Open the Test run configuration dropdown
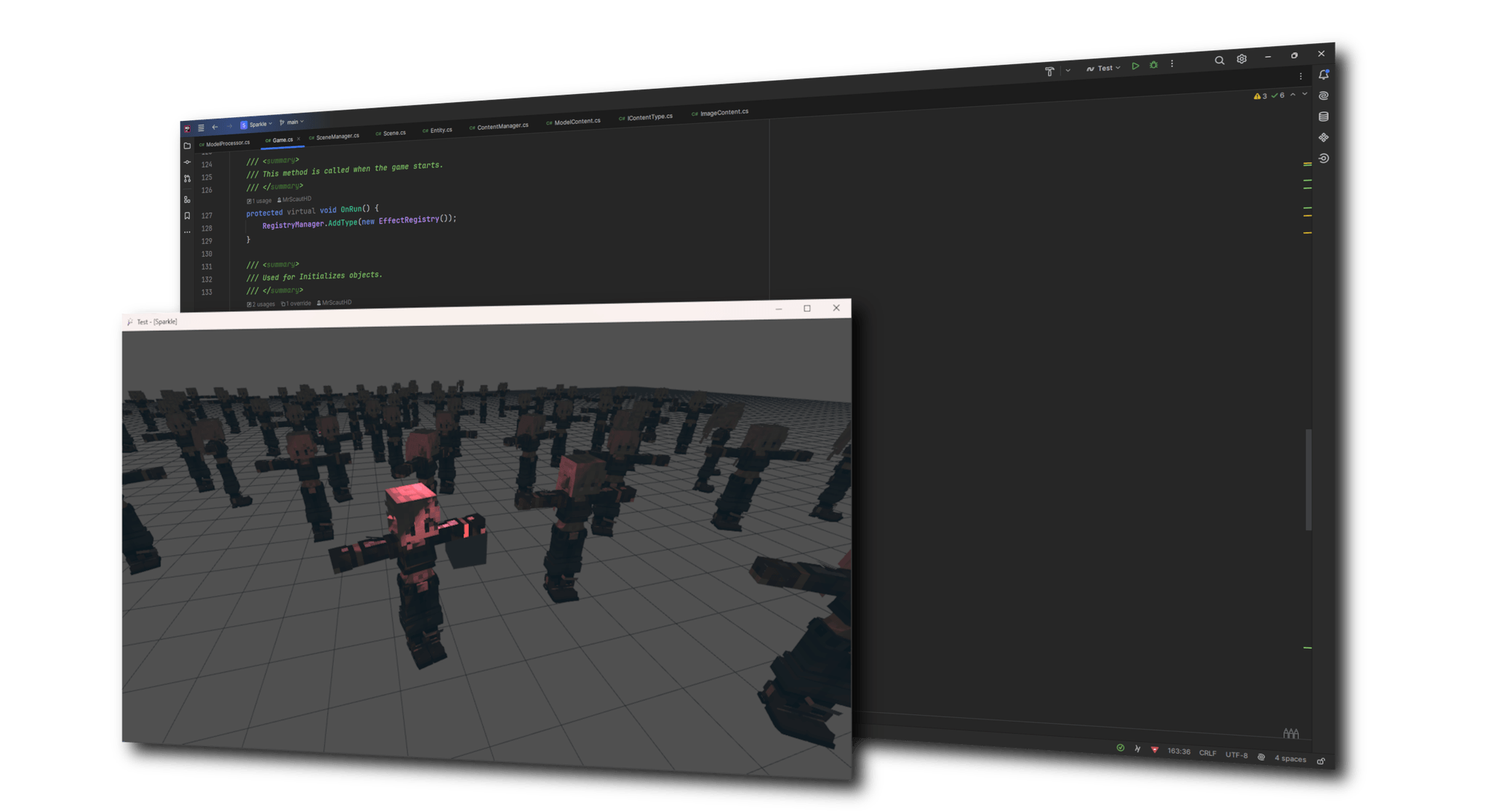This screenshot has height=812, width=1493. click(1104, 68)
